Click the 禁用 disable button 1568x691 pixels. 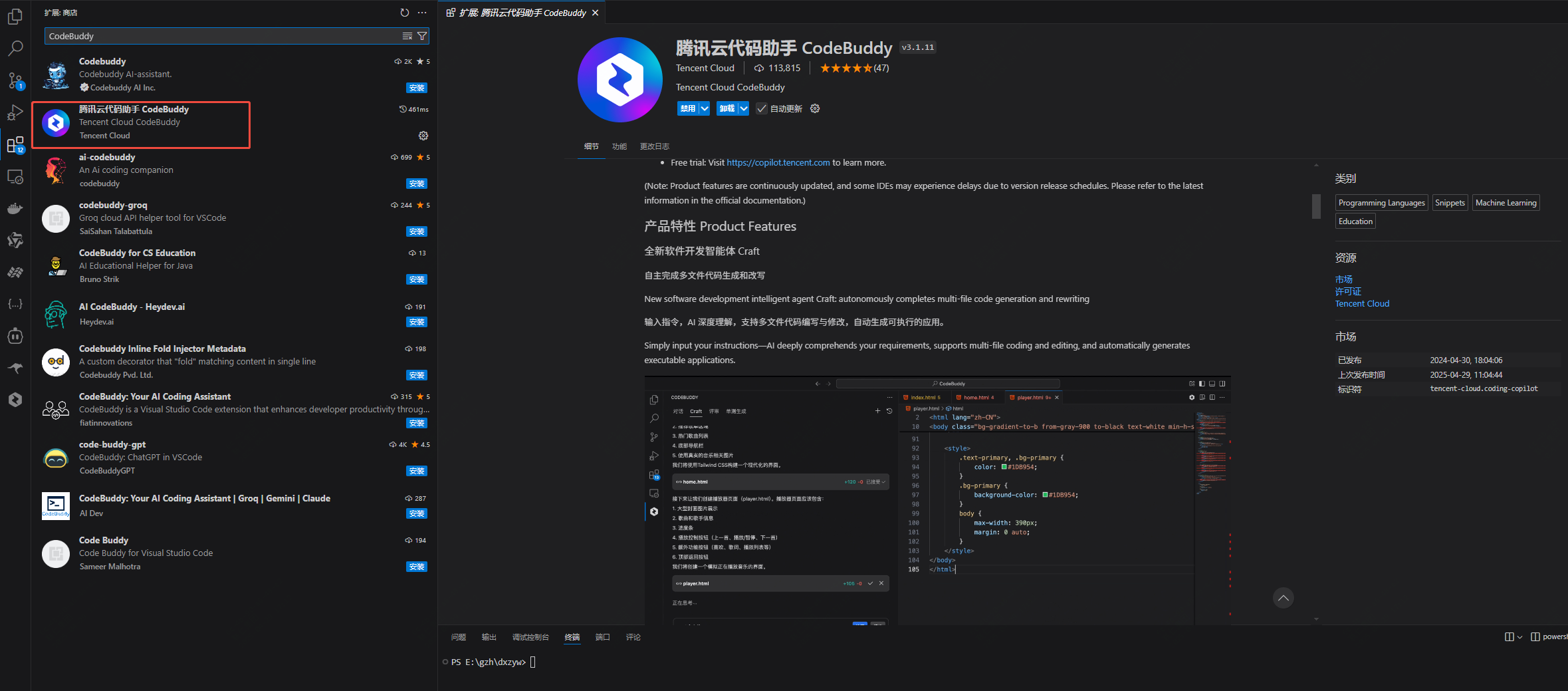(688, 108)
